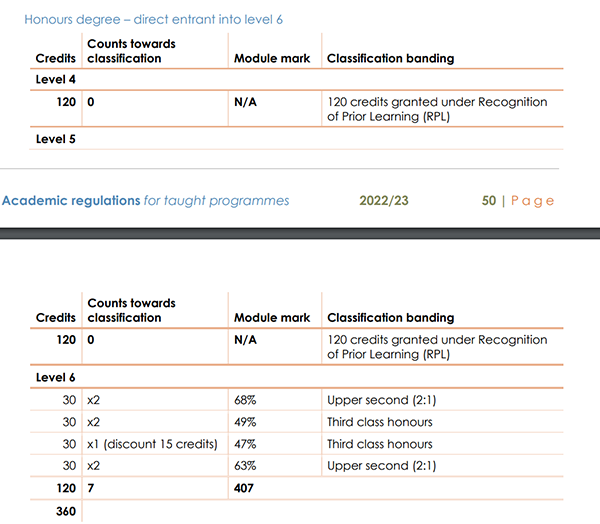600x524 pixels.
Task: Click 'Module mark' header in the top table
Action: (x=272, y=58)
